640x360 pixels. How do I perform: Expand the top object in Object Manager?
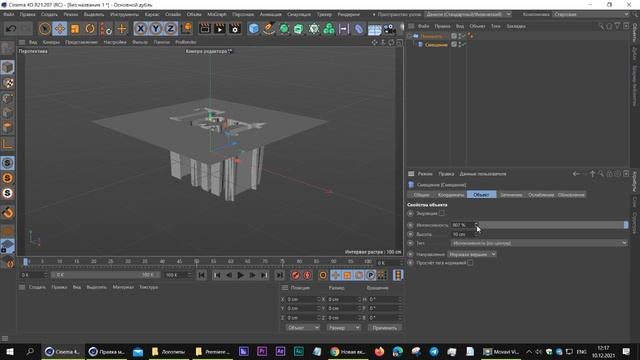point(410,36)
